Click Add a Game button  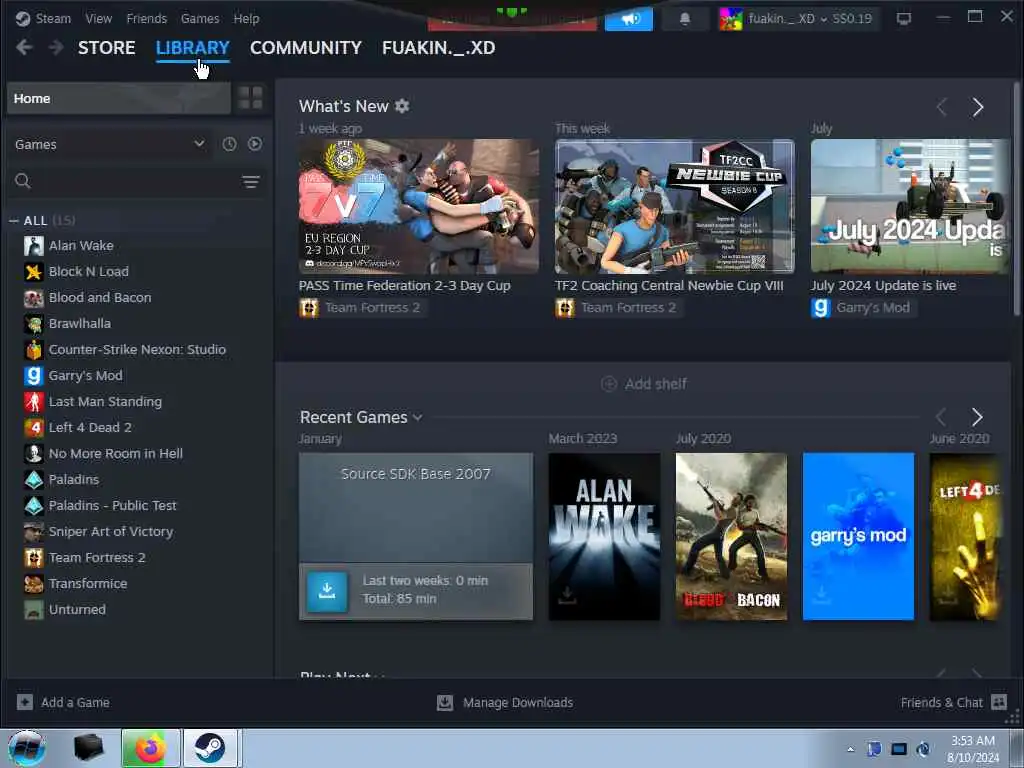coord(63,703)
